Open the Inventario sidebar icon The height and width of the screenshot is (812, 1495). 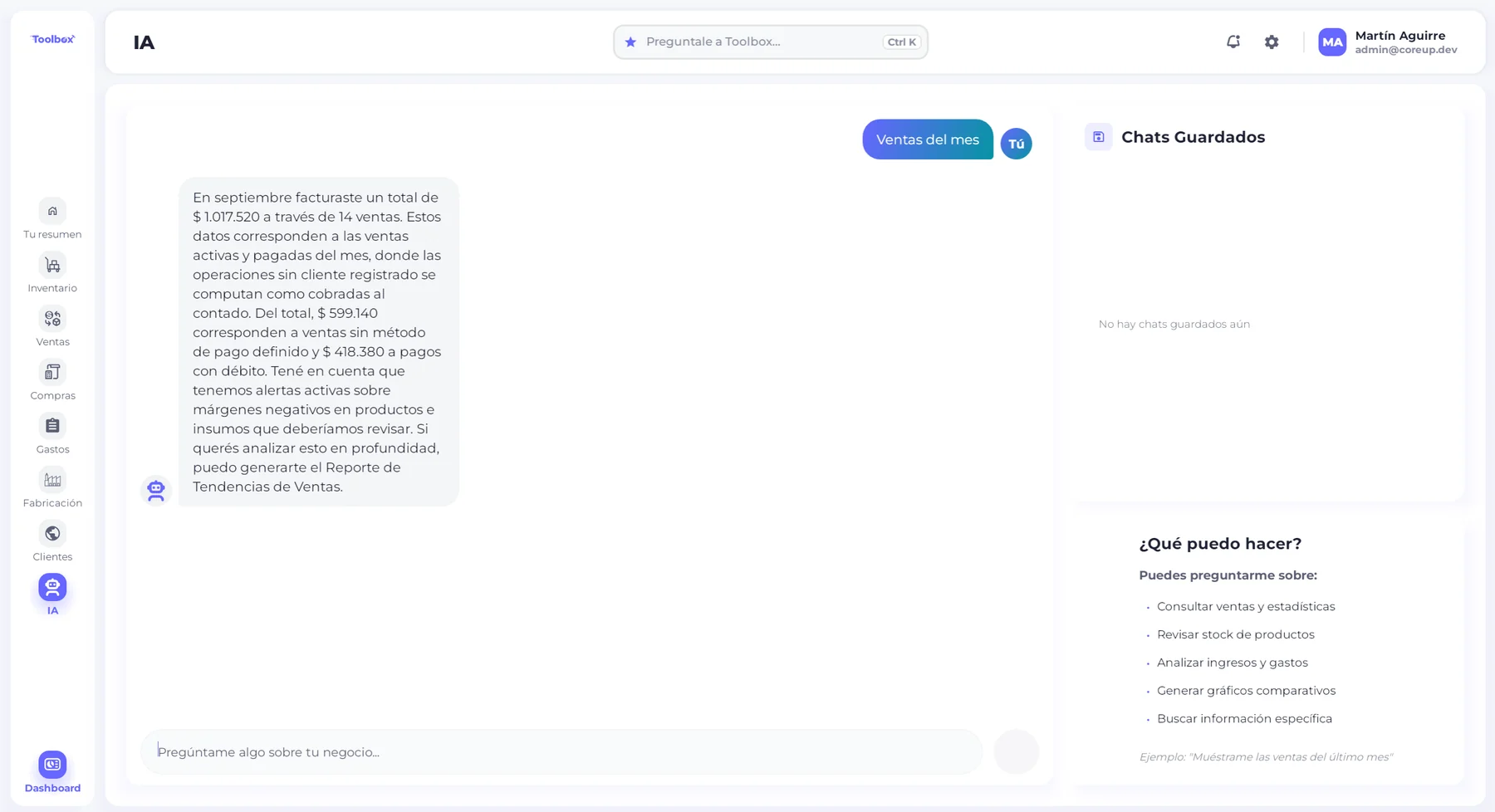tap(52, 265)
